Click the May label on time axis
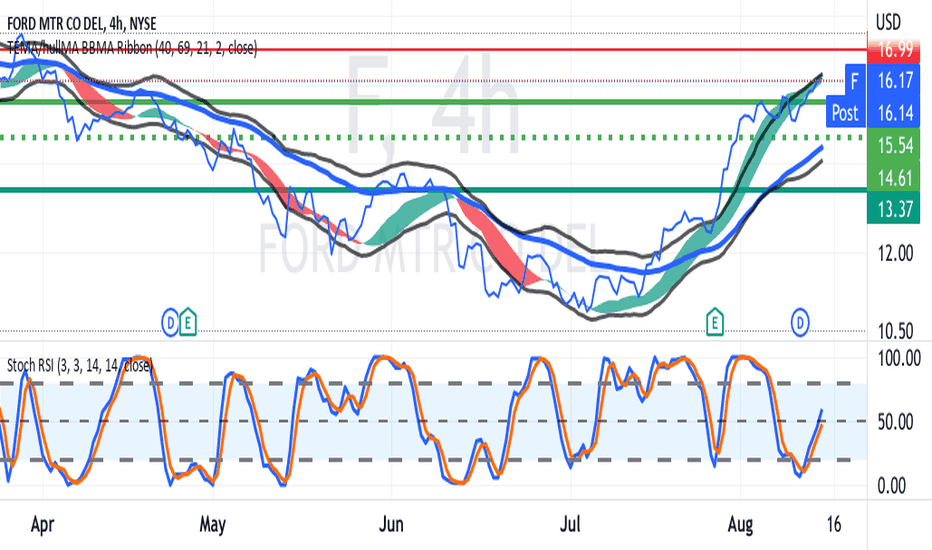 [213, 525]
